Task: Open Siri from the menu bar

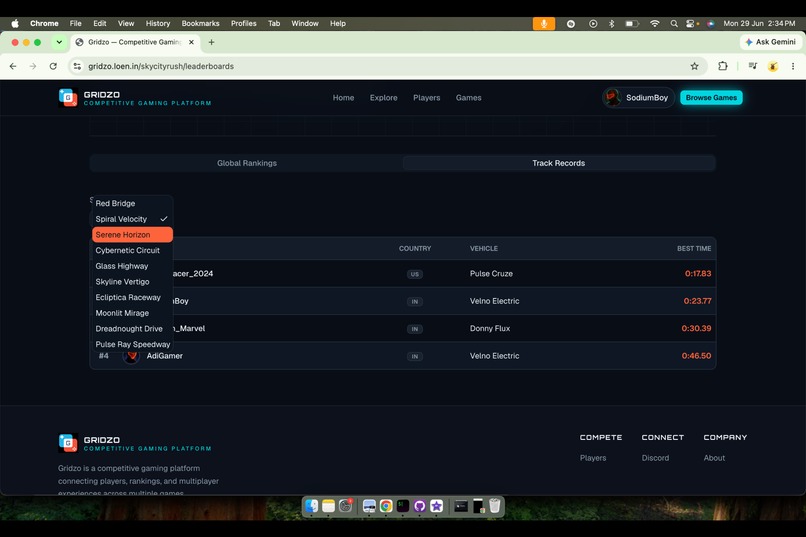Action: [x=710, y=24]
